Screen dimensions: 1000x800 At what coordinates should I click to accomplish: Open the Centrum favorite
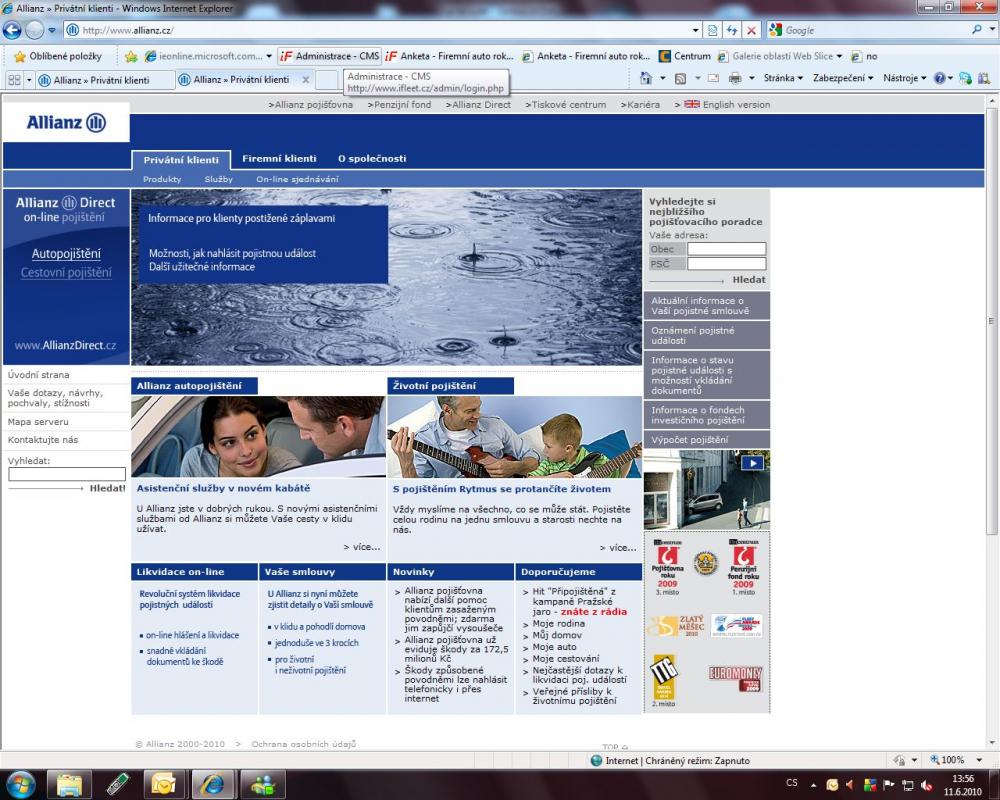[684, 56]
